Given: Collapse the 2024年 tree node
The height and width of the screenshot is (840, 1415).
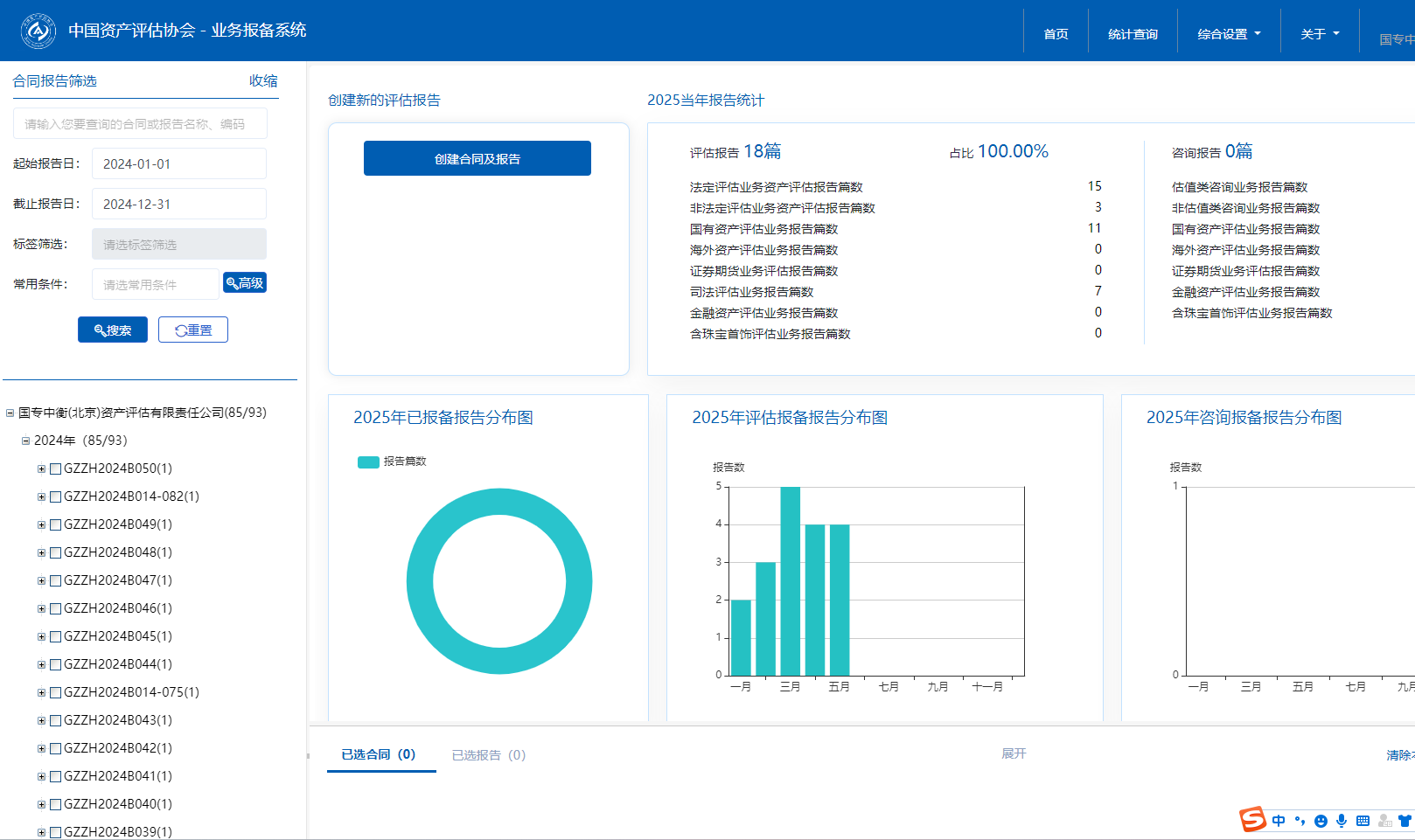Looking at the screenshot, I should (x=26, y=441).
